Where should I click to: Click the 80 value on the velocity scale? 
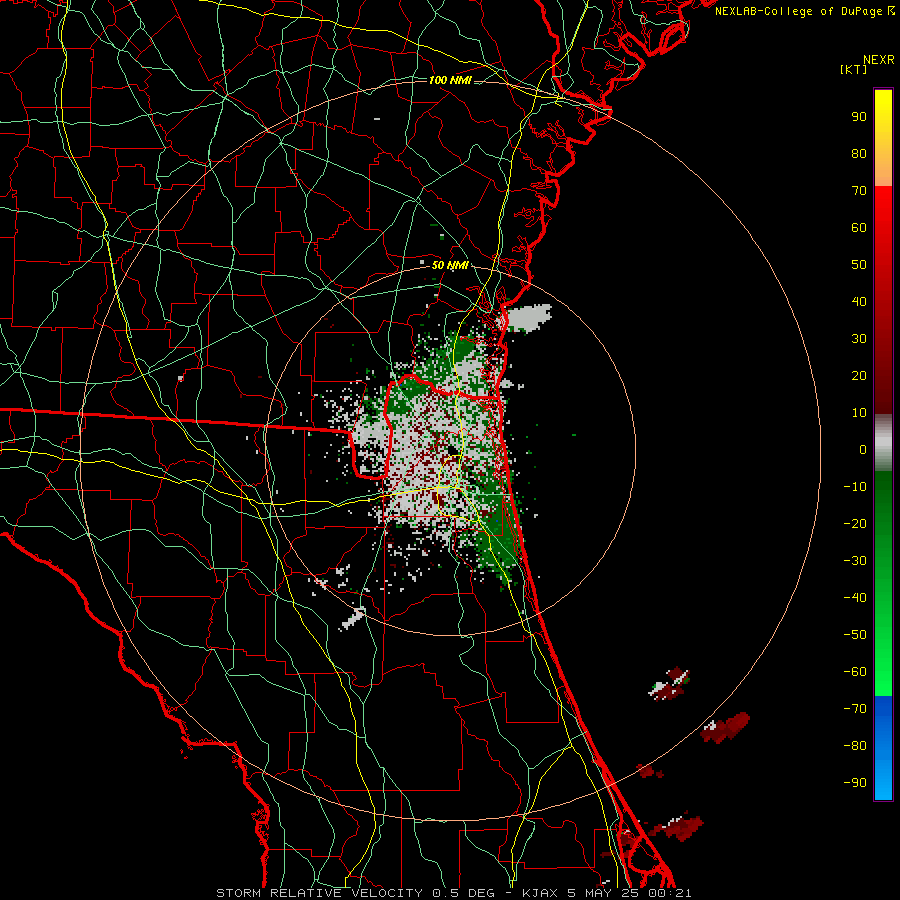[x=859, y=153]
